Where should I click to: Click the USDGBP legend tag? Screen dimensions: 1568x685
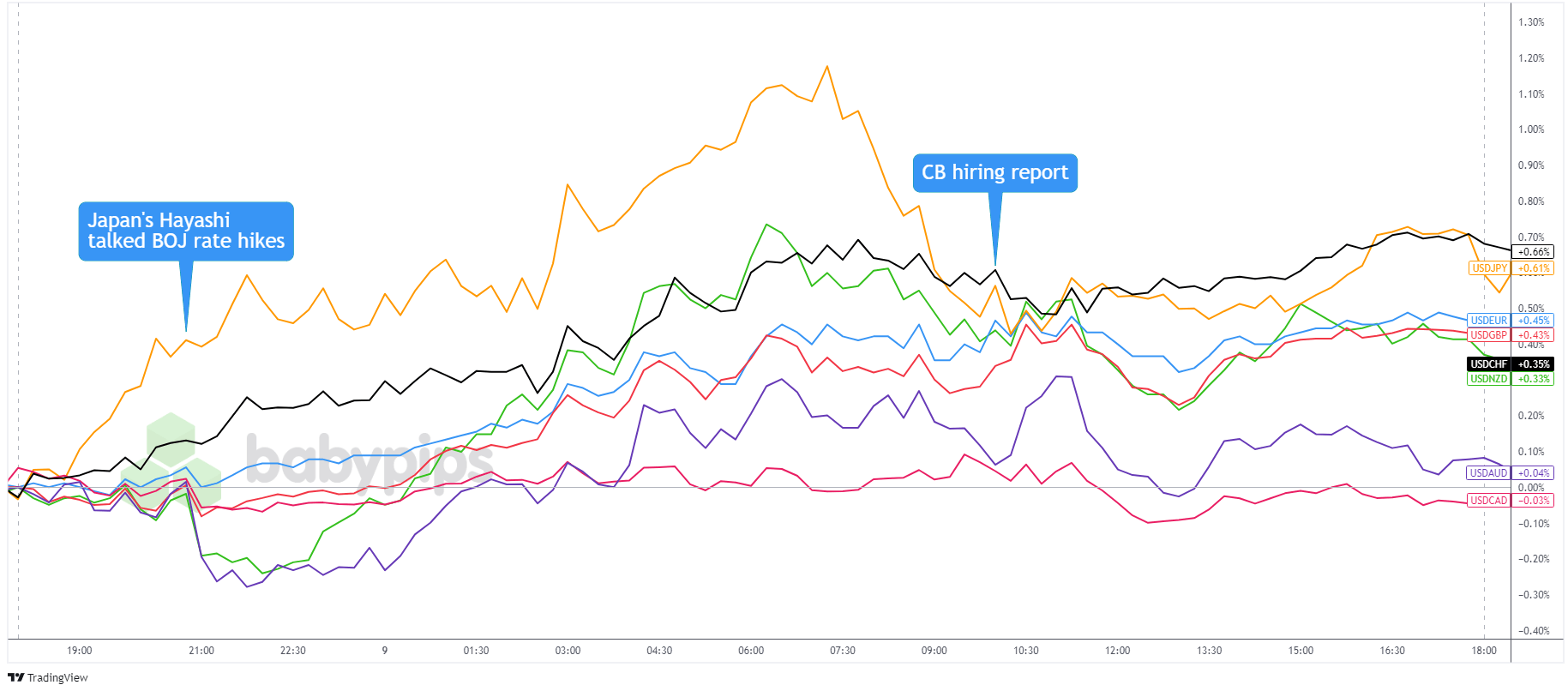[x=1489, y=335]
